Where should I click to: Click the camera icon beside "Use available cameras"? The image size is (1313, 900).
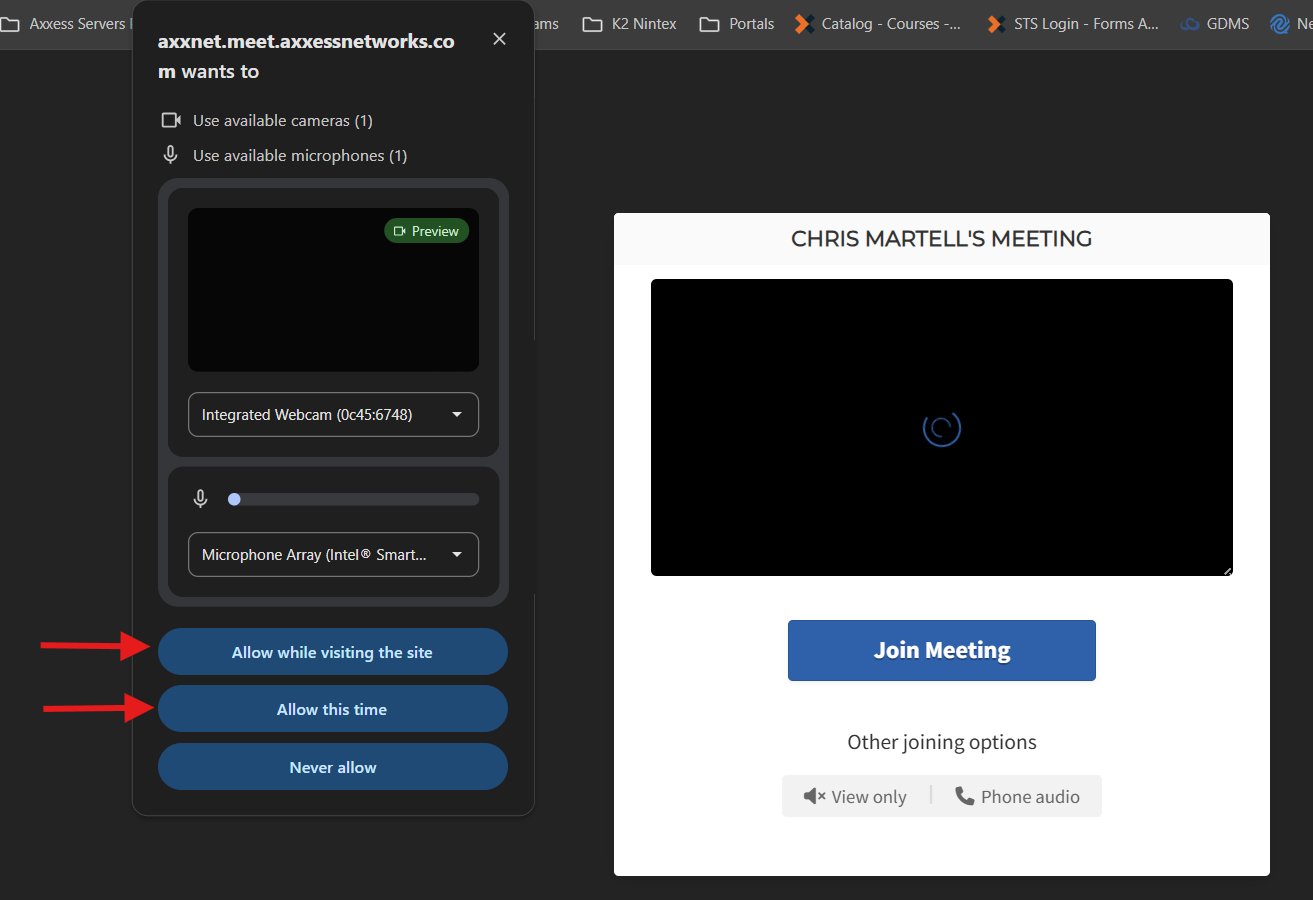[x=171, y=120]
